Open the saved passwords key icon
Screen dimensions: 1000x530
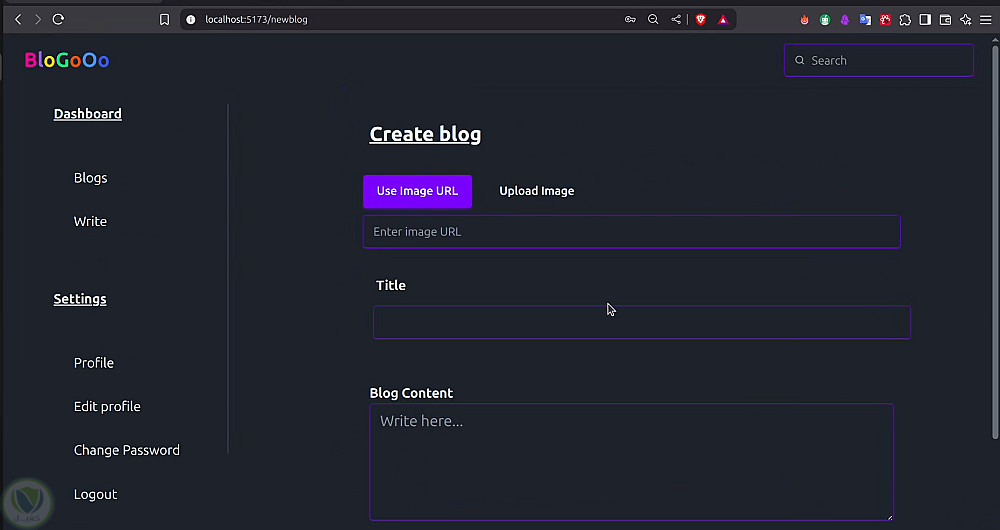[x=630, y=19]
